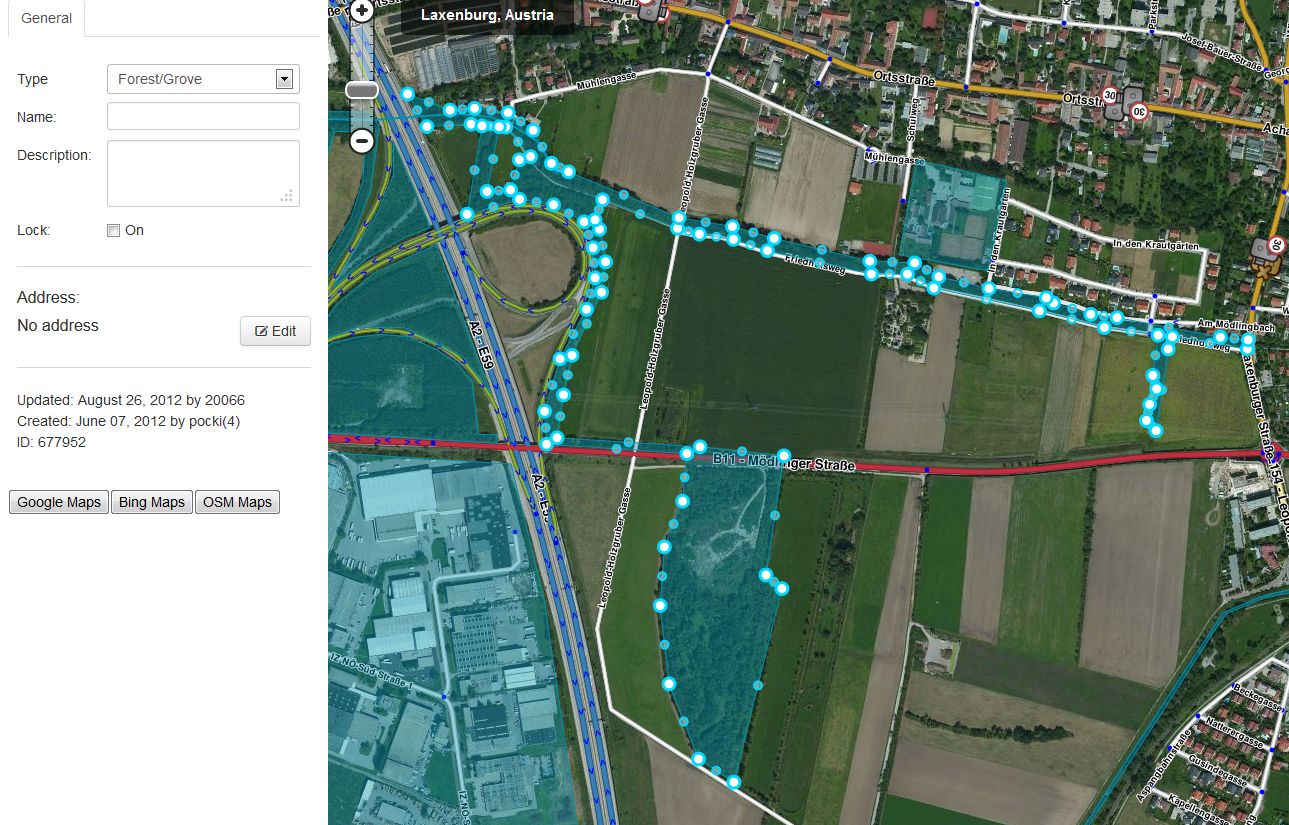Image resolution: width=1289 pixels, height=825 pixels.
Task: Click the Edit address button
Action: [275, 331]
